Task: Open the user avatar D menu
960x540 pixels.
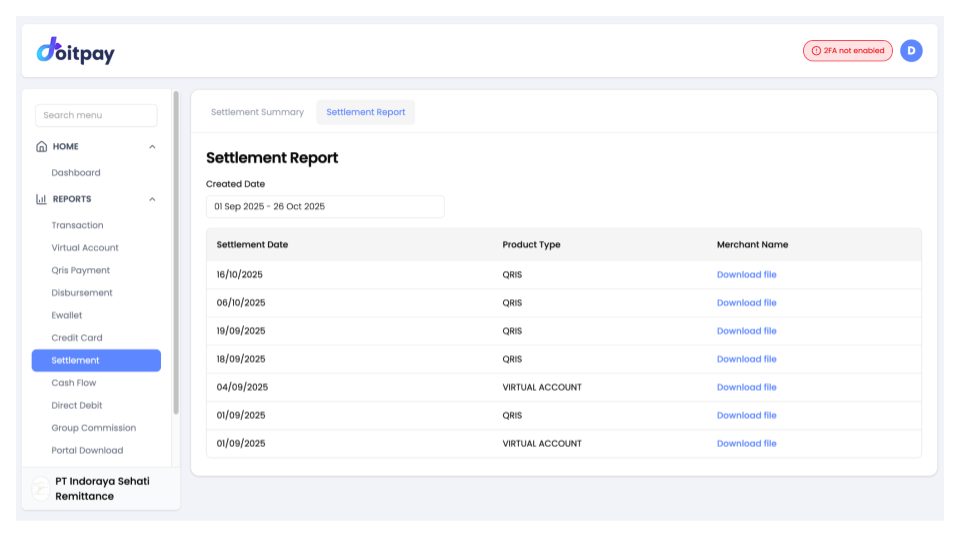Action: point(911,51)
